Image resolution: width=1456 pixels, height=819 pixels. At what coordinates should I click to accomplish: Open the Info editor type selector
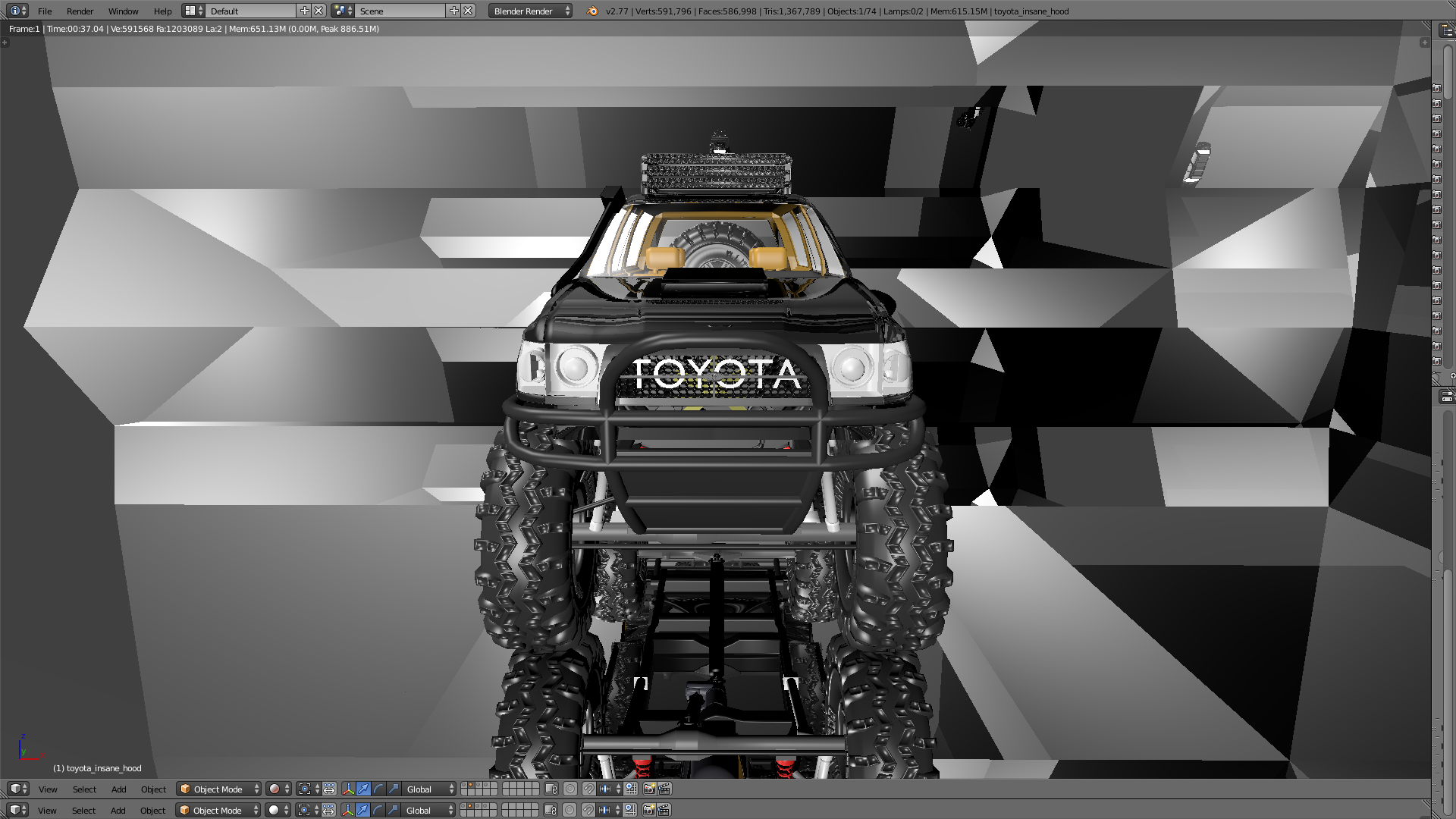[17, 11]
